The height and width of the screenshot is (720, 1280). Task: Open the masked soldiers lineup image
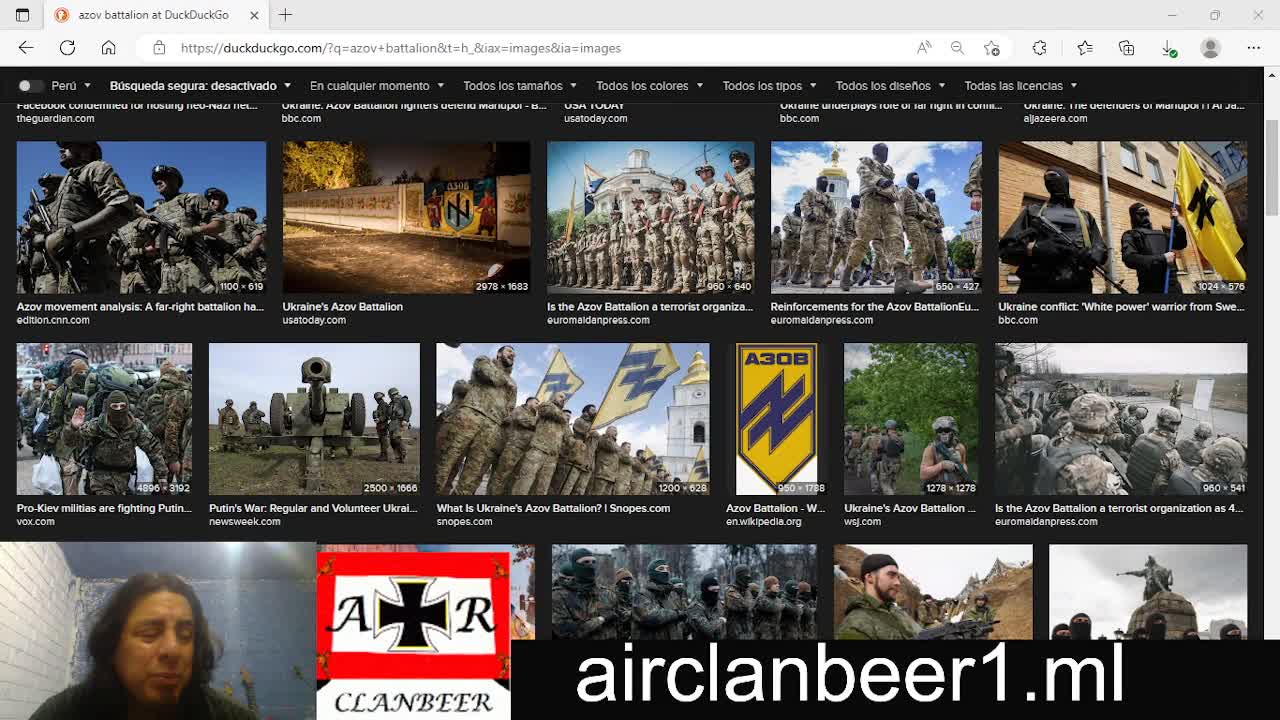(x=684, y=592)
